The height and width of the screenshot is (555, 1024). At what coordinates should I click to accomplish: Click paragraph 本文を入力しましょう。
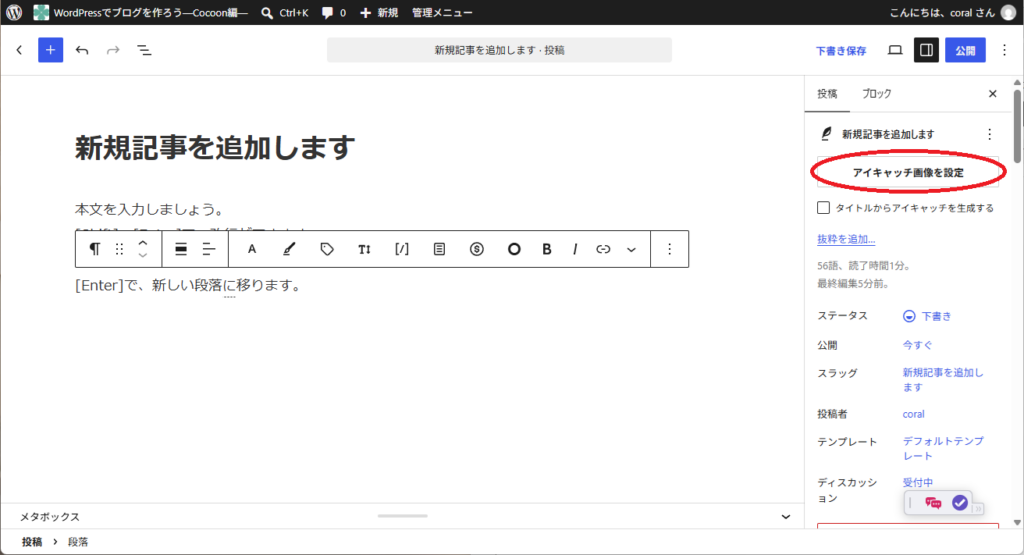pyautogui.click(x=150, y=210)
